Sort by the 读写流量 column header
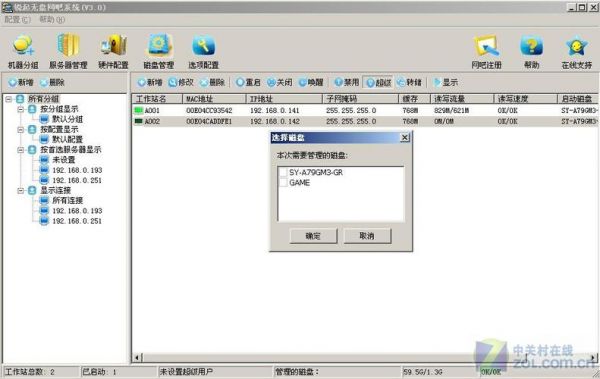 (463, 99)
